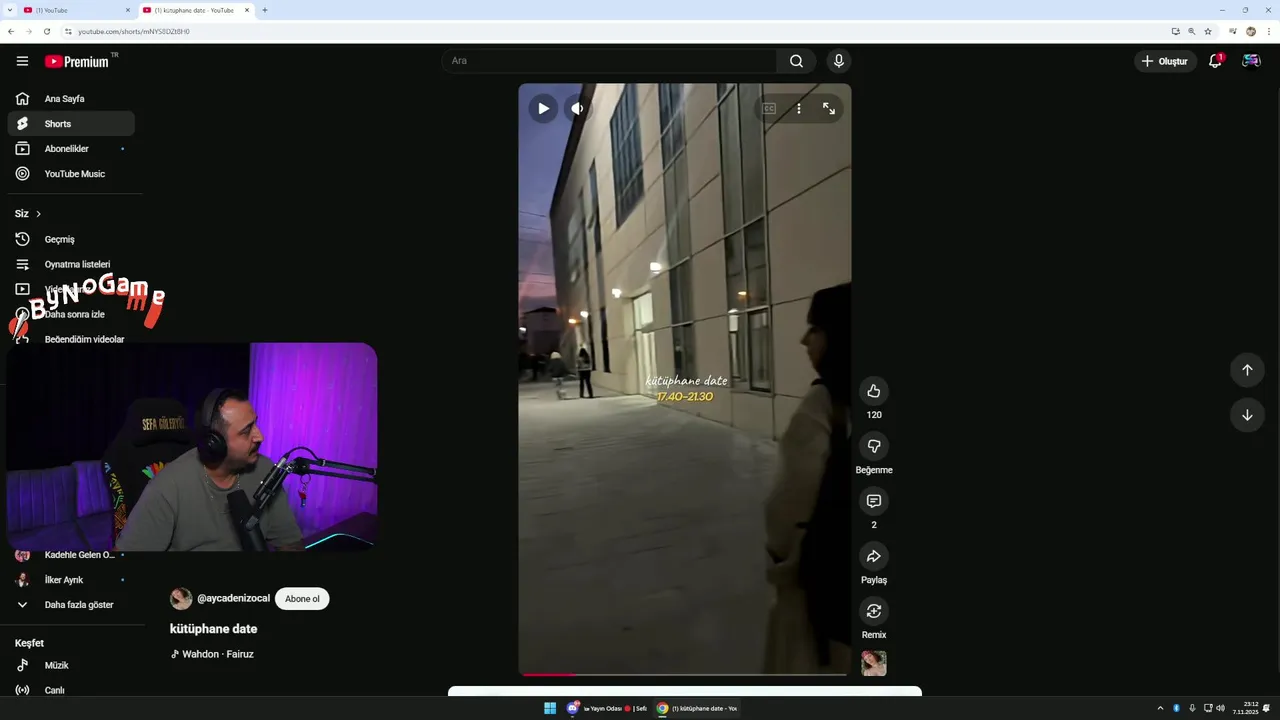Toggle closed captions on the short

point(769,109)
